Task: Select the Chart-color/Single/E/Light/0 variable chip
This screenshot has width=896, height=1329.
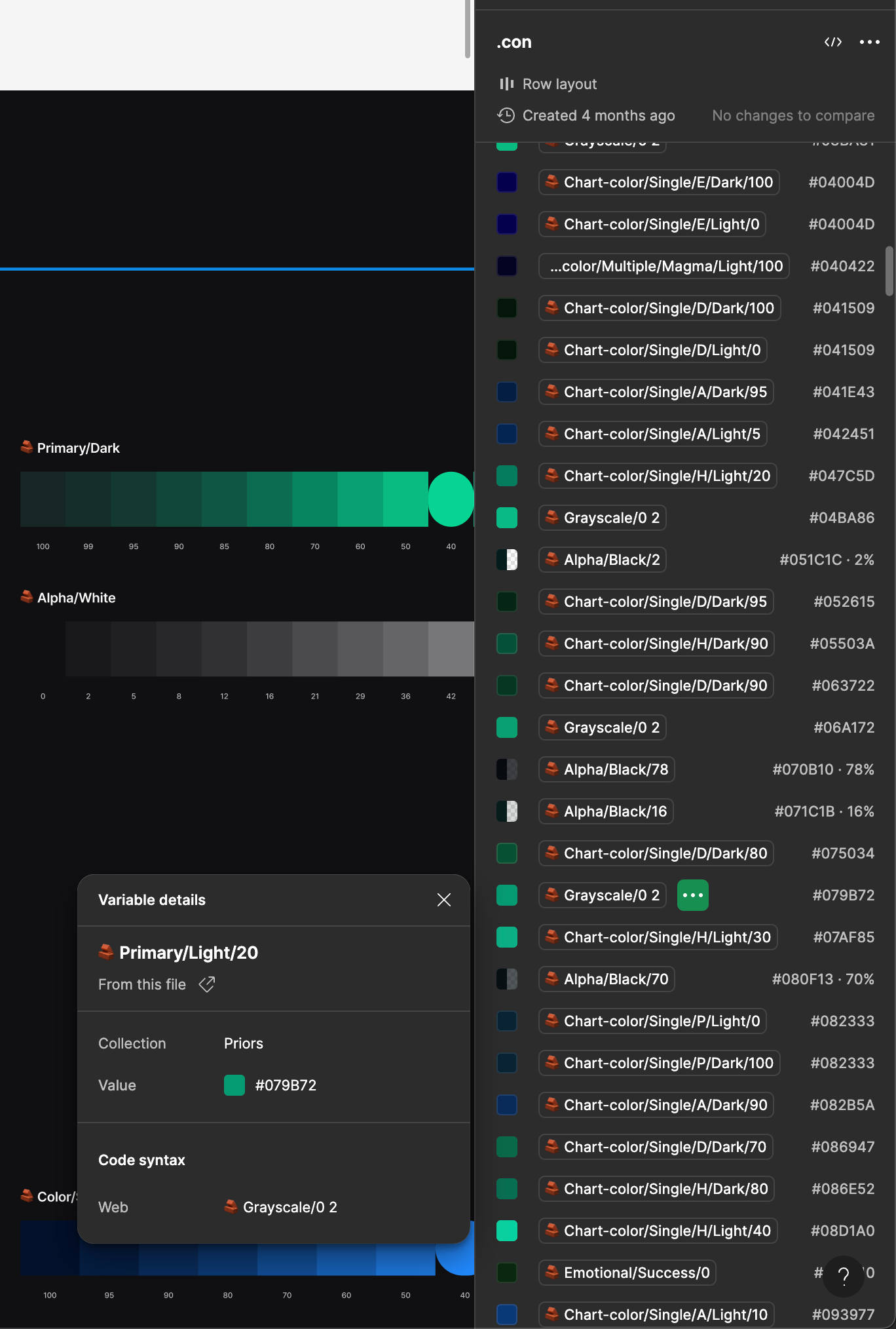Action: tap(652, 224)
